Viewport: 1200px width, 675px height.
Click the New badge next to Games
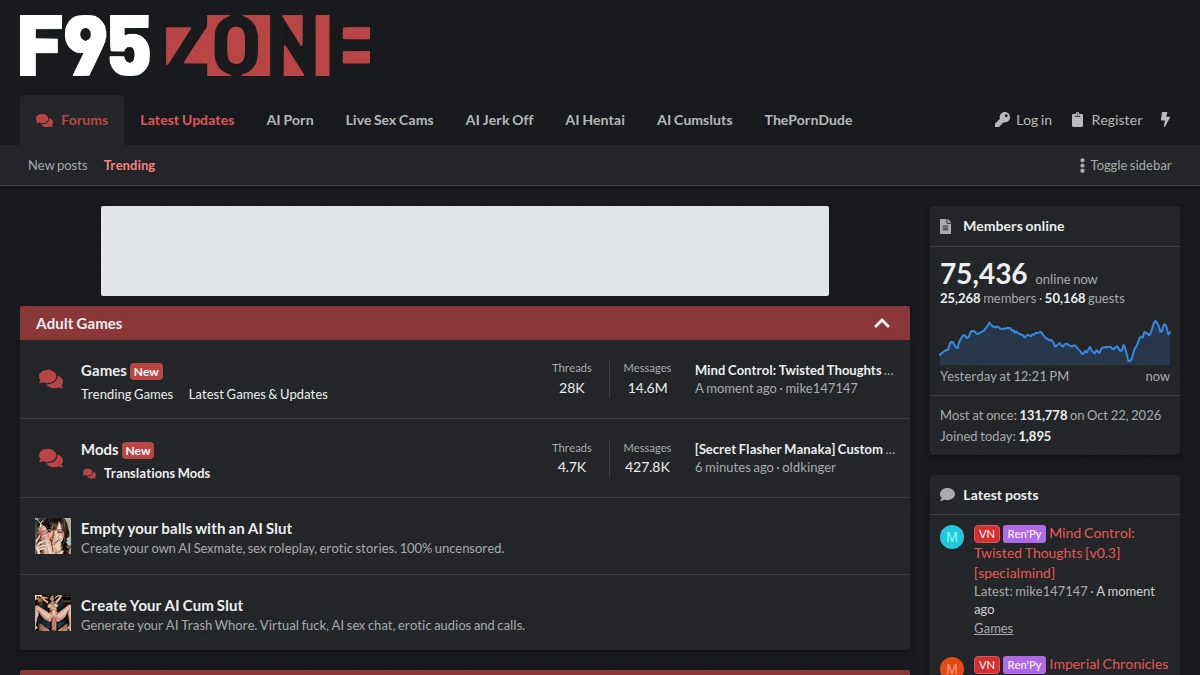pyautogui.click(x=146, y=372)
